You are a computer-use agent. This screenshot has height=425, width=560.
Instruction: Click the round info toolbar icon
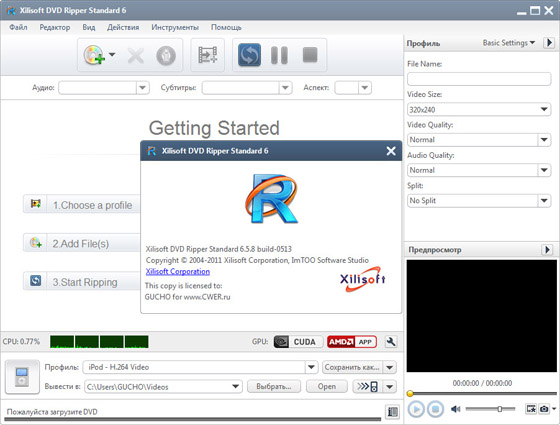tap(166, 56)
